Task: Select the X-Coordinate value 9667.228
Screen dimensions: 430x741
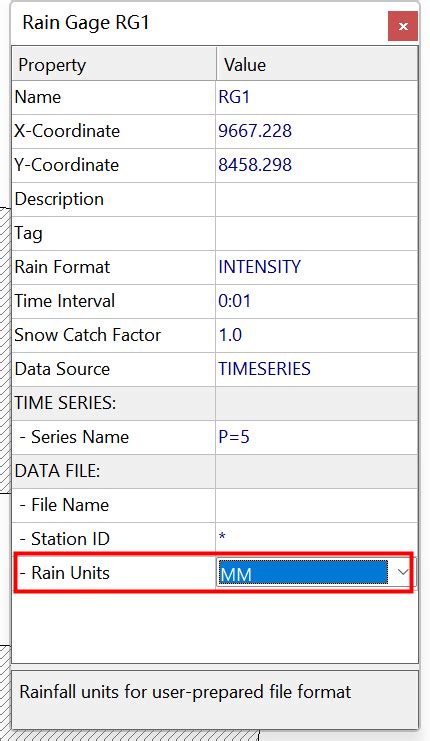Action: (x=317, y=131)
